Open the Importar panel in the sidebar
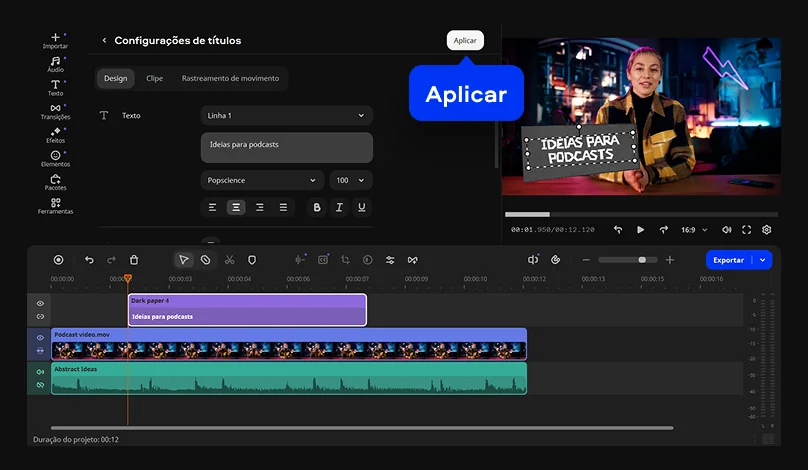This screenshot has height=470, width=808. [55, 40]
